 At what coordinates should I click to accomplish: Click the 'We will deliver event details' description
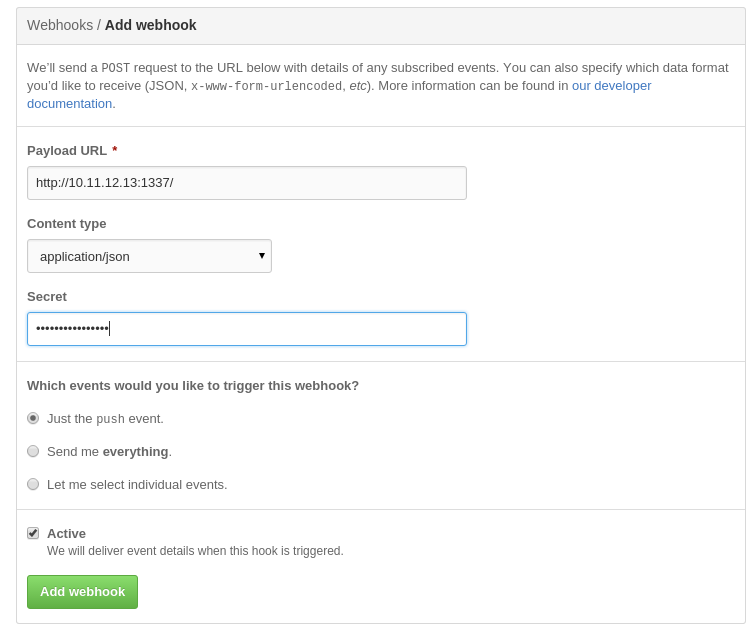pos(195,551)
